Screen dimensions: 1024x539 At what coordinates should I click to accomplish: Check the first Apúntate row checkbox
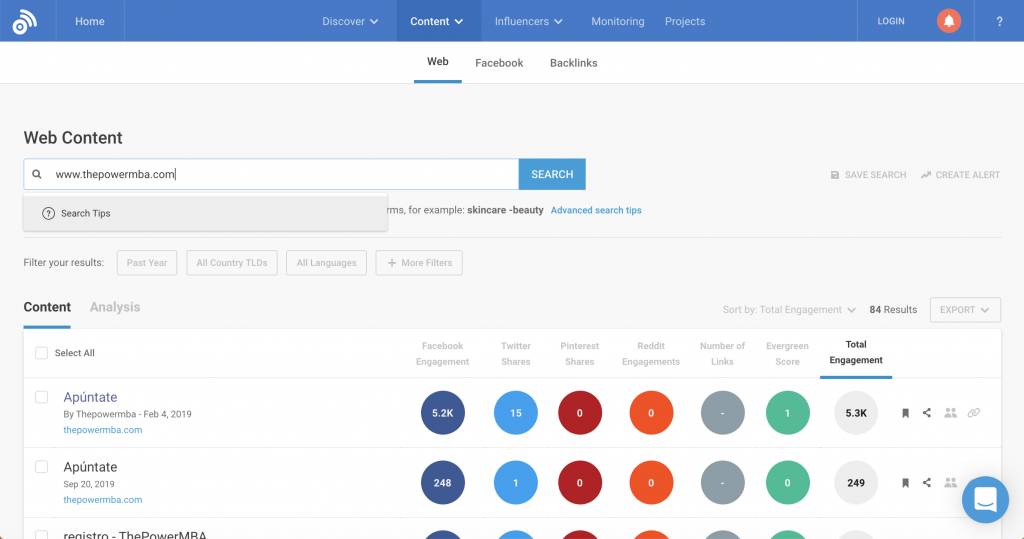pyautogui.click(x=41, y=397)
